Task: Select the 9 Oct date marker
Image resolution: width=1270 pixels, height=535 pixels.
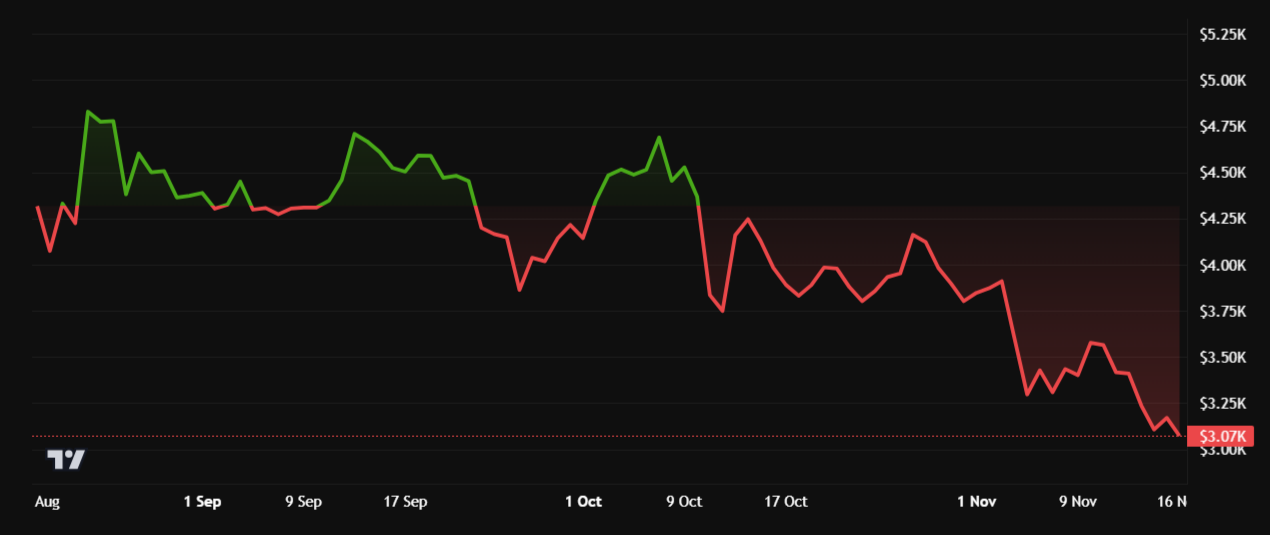Action: pos(684,502)
